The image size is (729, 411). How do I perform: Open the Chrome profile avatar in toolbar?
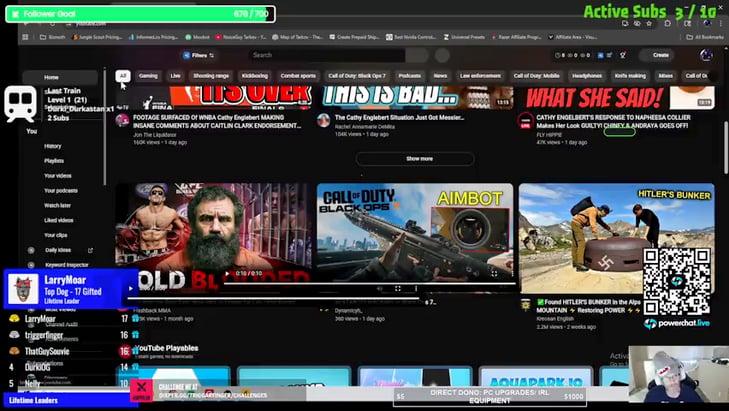[707, 23]
